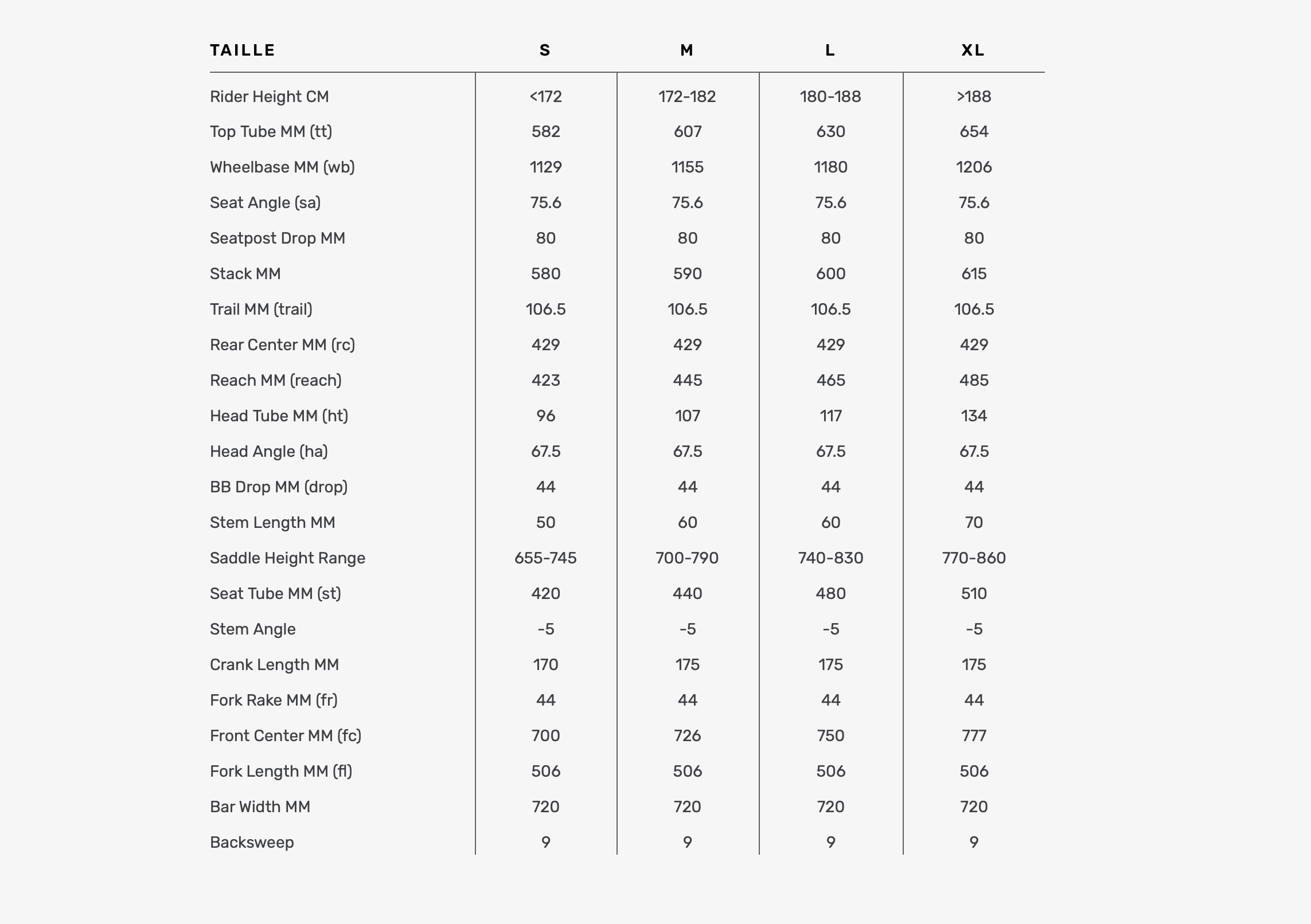
Task: Click the Head Angle (ha) row label
Action: tap(269, 452)
